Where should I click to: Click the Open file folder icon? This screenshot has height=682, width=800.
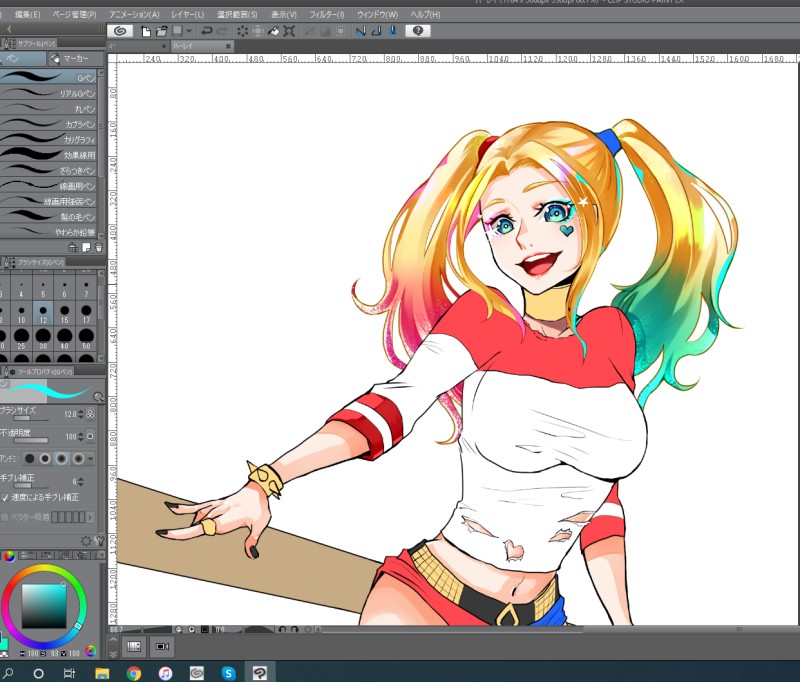(x=162, y=31)
